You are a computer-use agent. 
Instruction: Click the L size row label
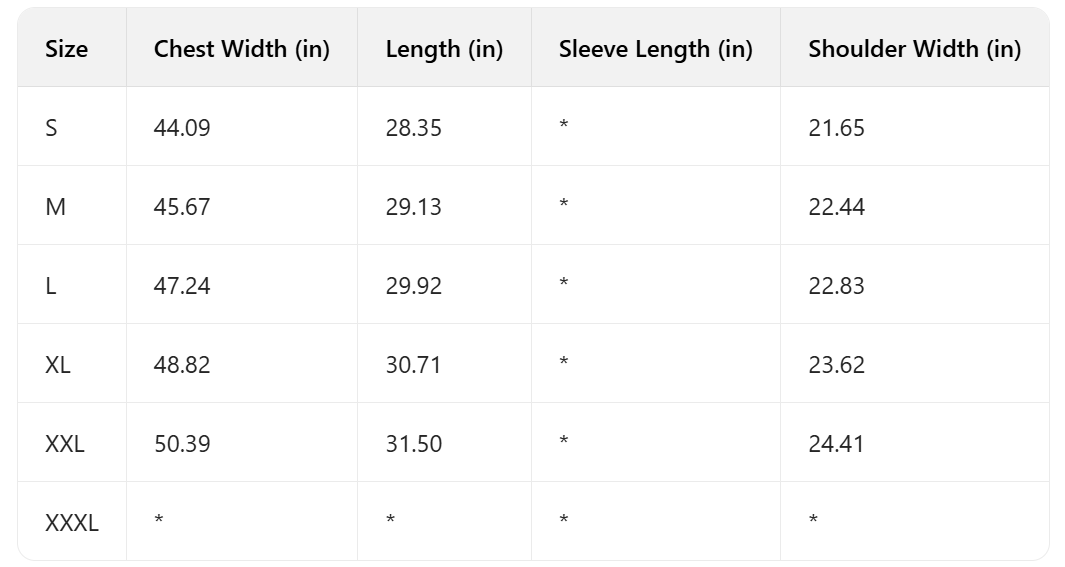point(51,286)
